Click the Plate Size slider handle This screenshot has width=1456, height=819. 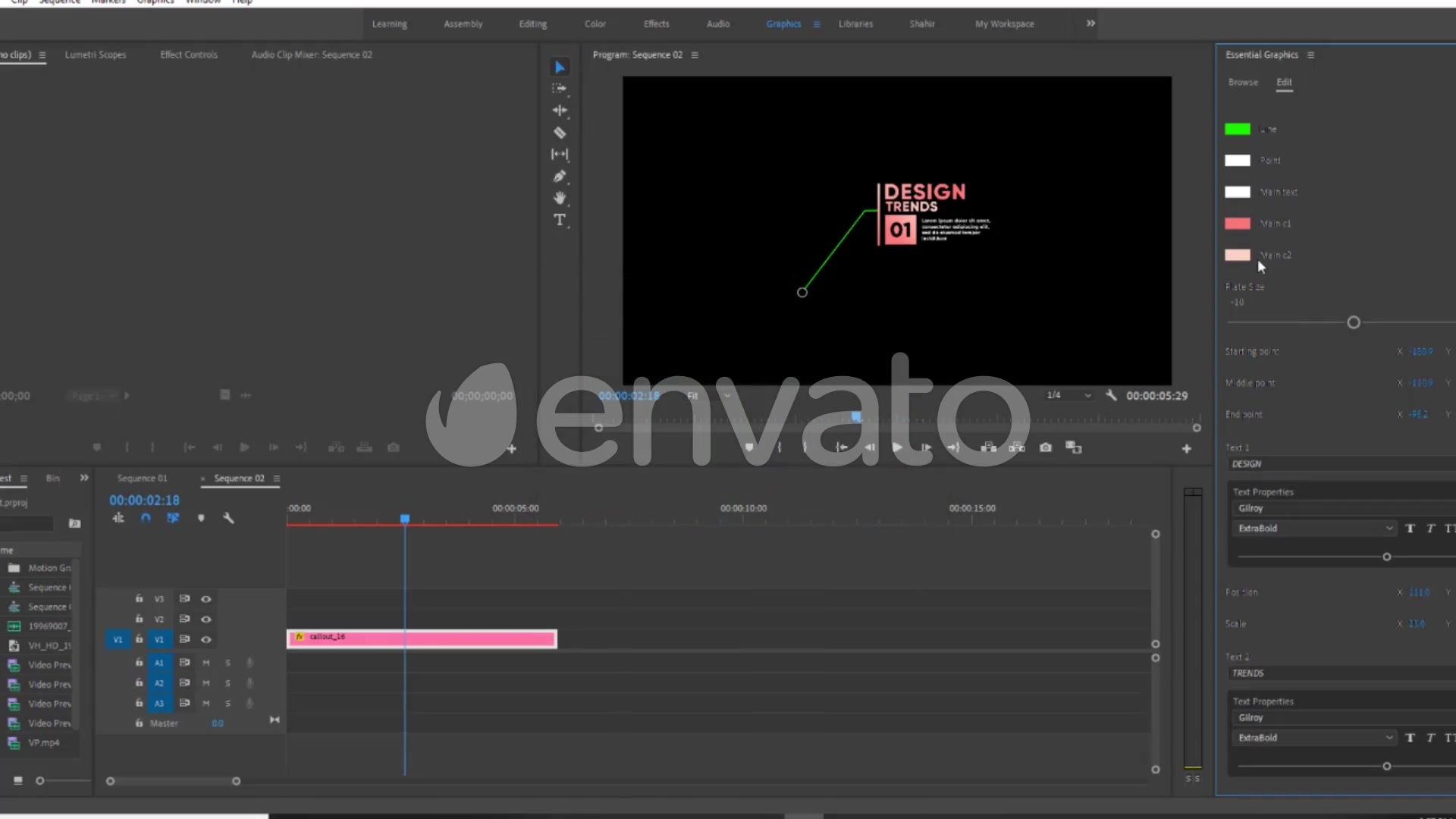click(1354, 323)
